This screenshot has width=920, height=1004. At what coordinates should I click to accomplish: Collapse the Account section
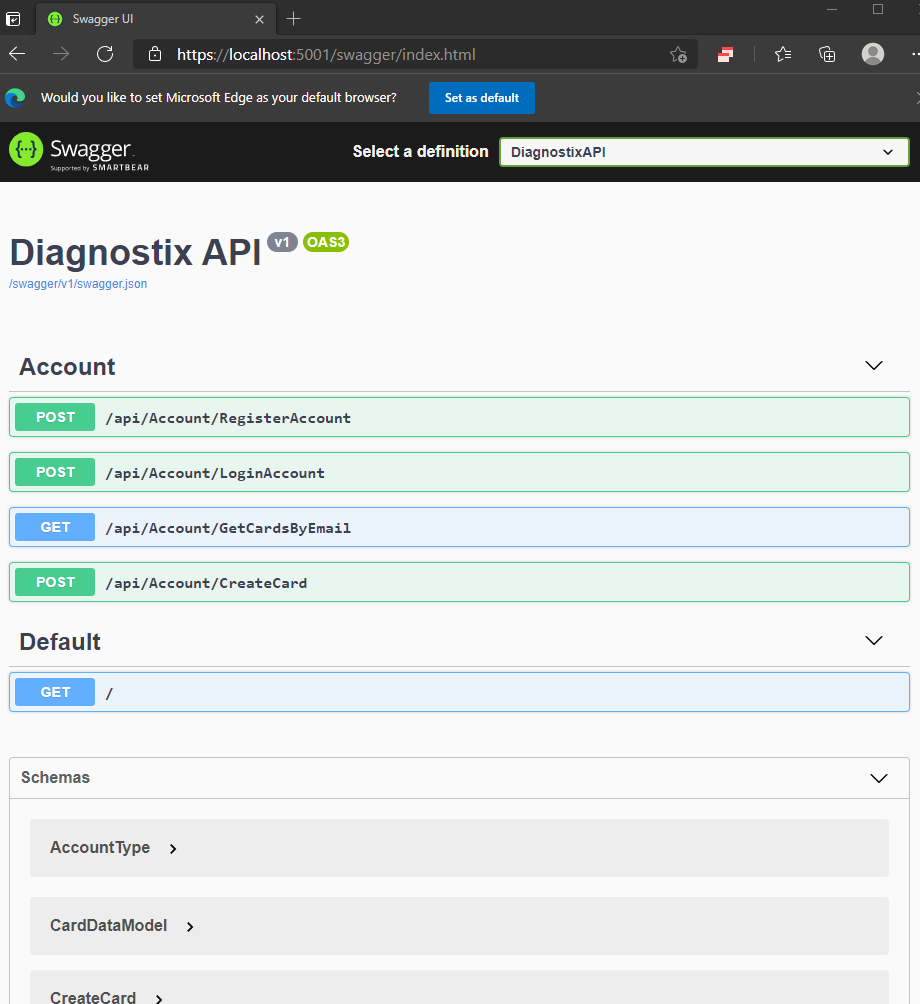(873, 366)
